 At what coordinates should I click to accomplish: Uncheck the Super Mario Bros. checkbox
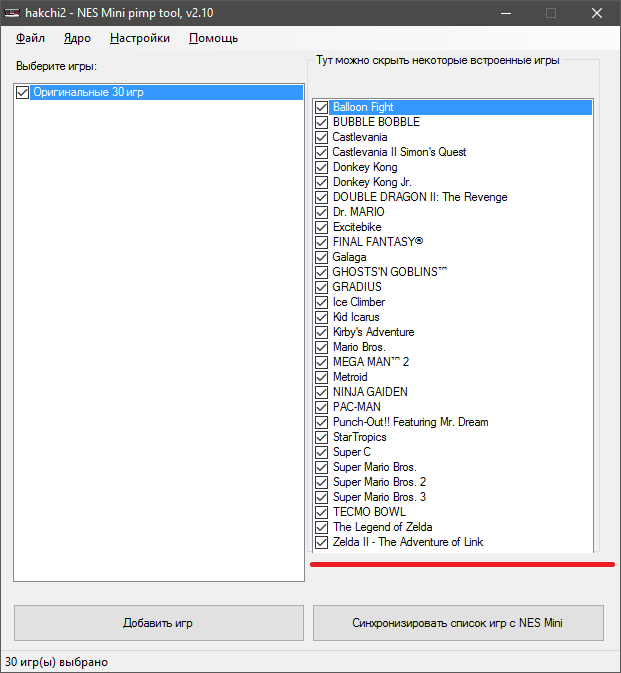[x=321, y=467]
